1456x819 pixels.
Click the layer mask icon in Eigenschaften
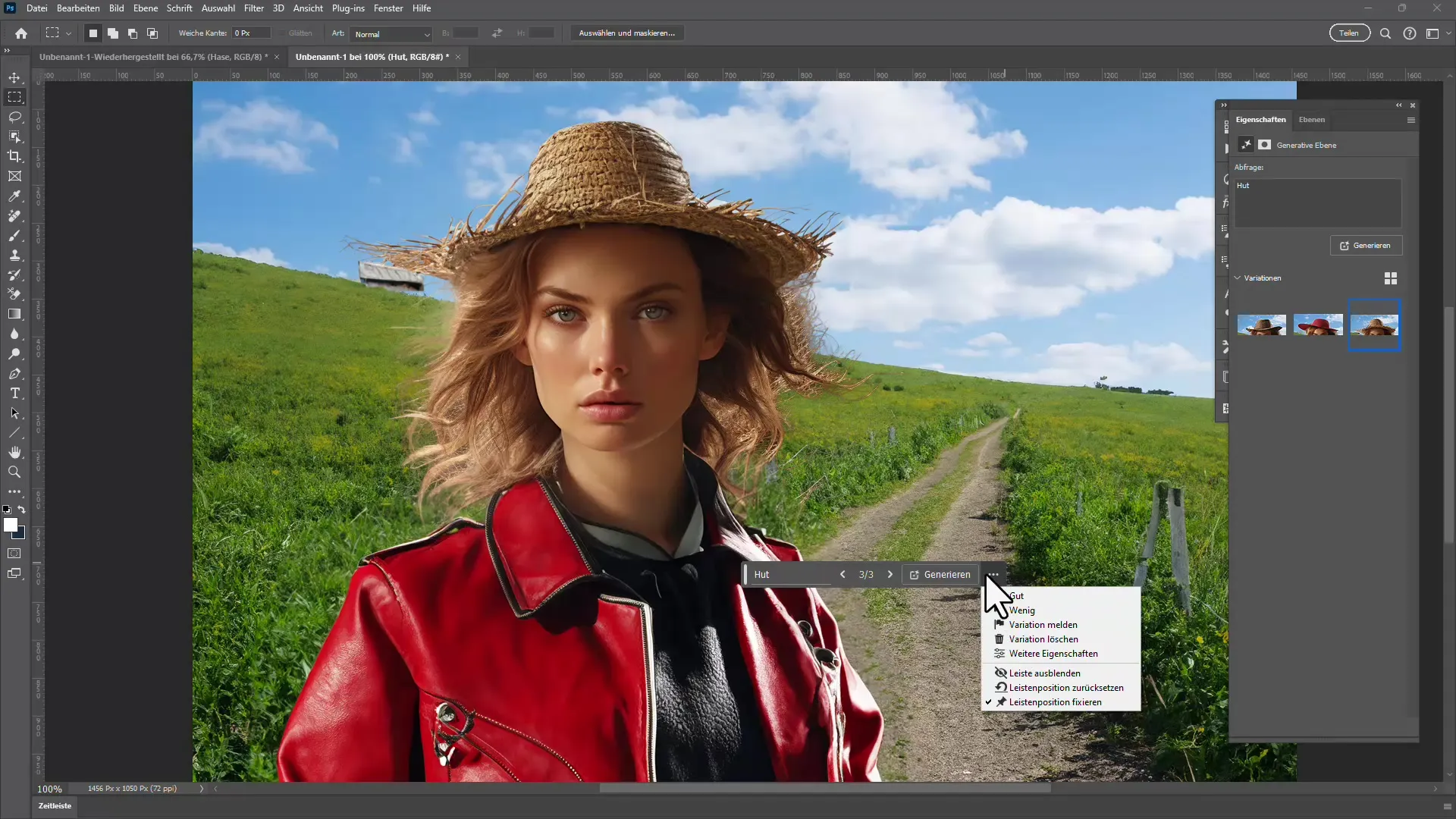(x=1264, y=145)
